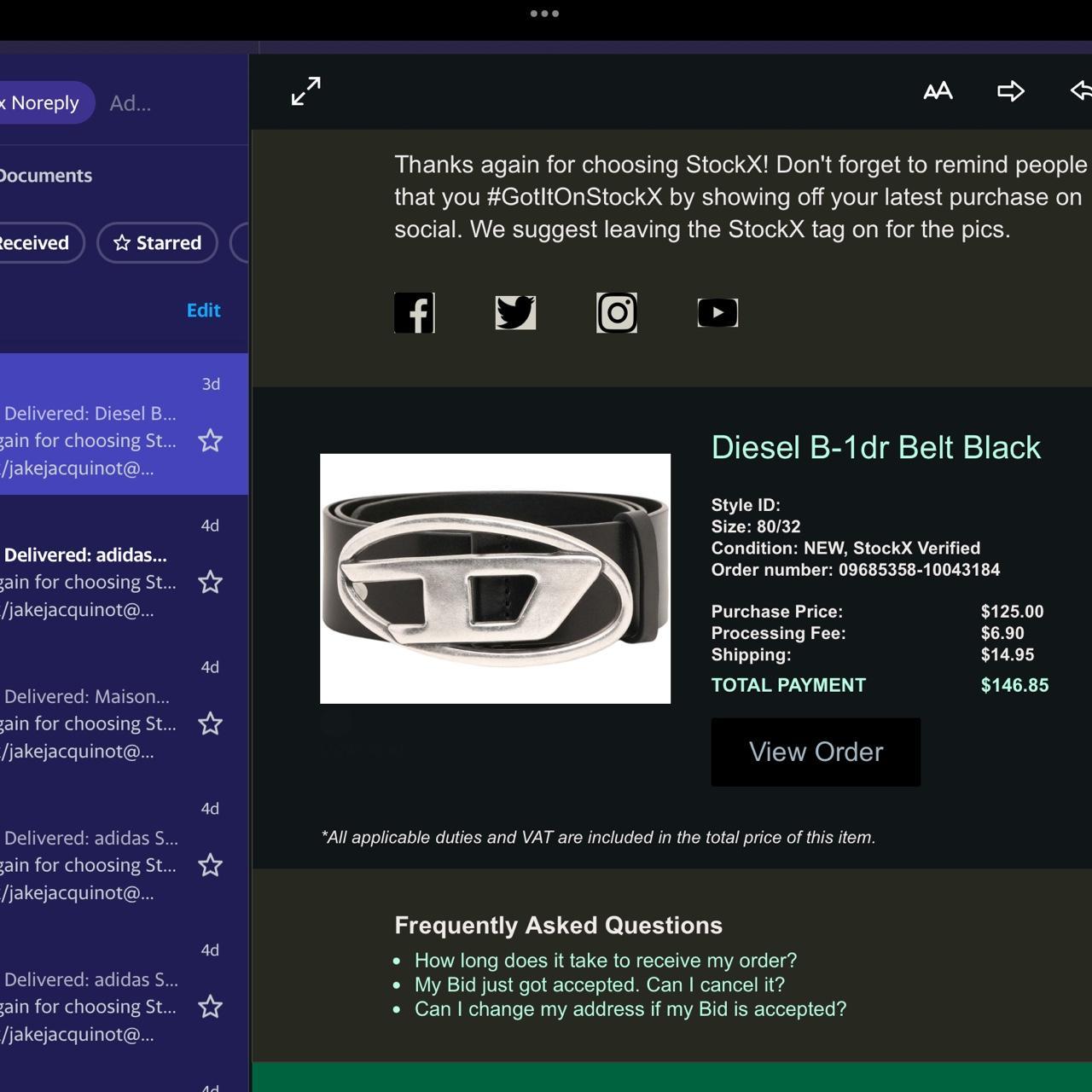1092x1092 pixels.
Task: Star the bold unread adidas email
Action: (x=210, y=583)
